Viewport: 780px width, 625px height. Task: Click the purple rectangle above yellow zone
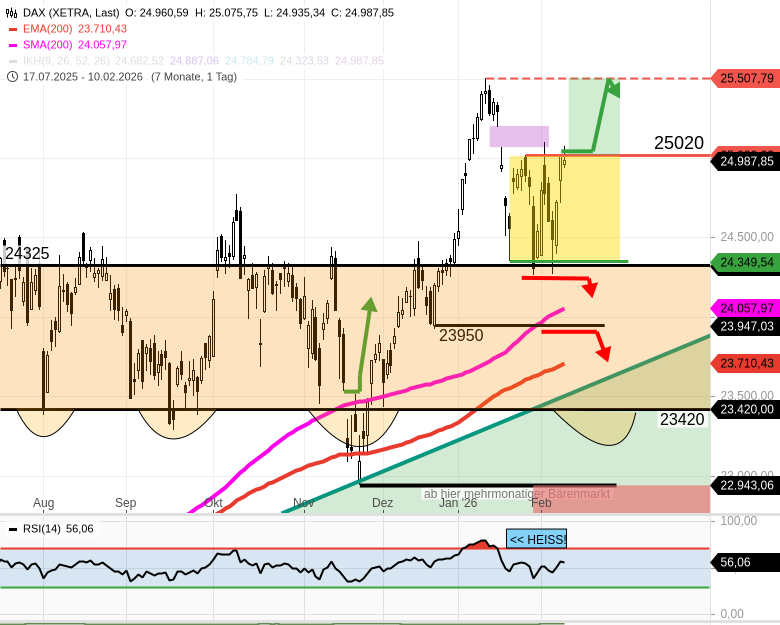tap(519, 136)
